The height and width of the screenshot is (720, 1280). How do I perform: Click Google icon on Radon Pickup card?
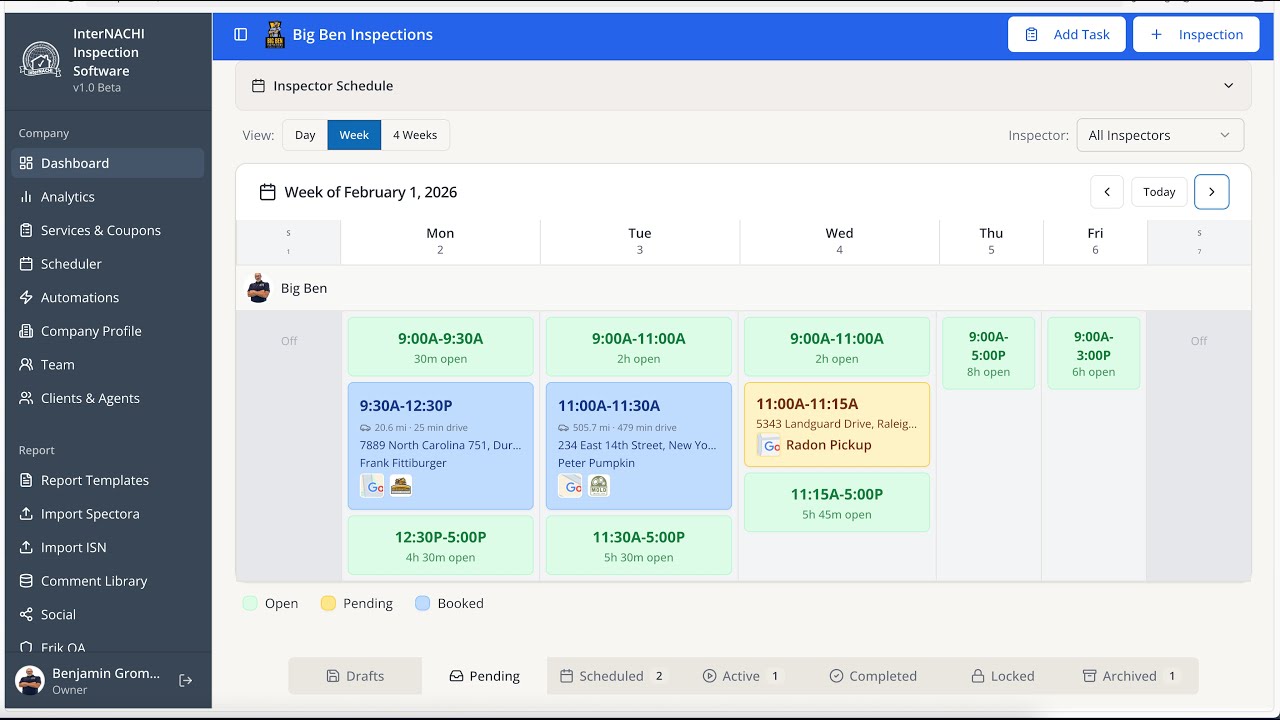(x=769, y=446)
